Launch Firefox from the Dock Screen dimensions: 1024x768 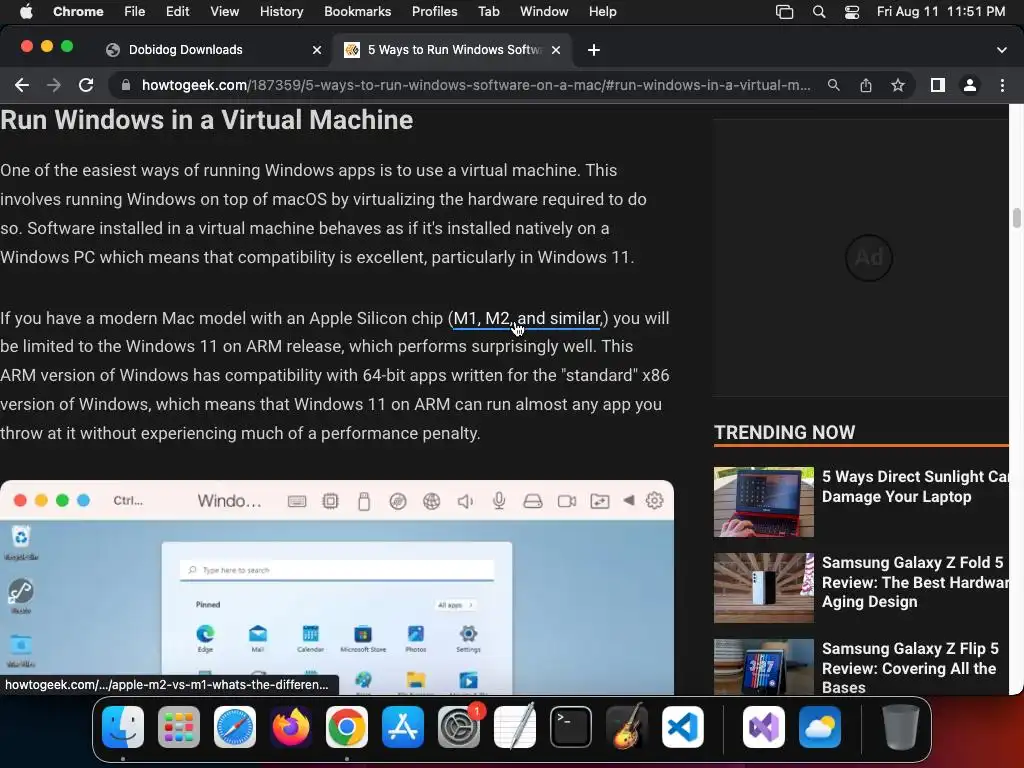[291, 727]
